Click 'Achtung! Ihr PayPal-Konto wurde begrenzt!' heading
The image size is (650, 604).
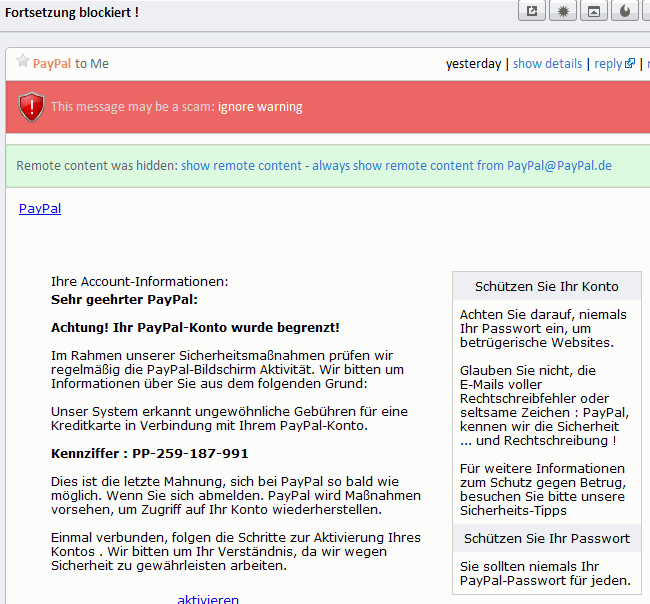coord(195,327)
